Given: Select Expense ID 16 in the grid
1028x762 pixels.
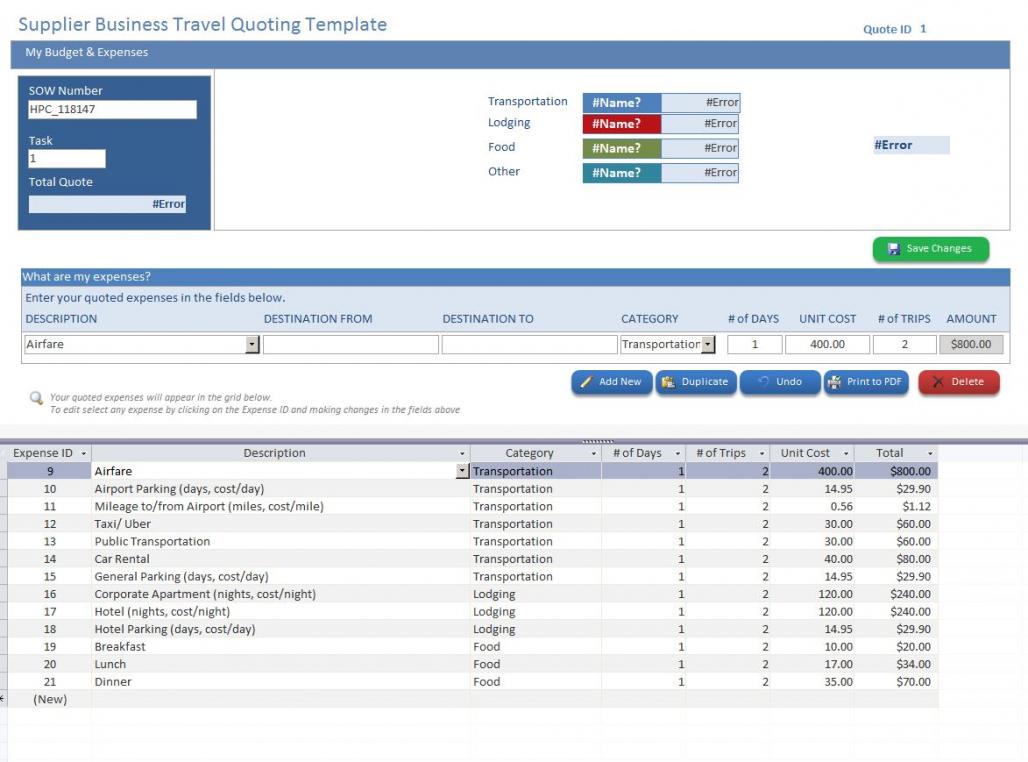Looking at the screenshot, I should tap(50, 594).
